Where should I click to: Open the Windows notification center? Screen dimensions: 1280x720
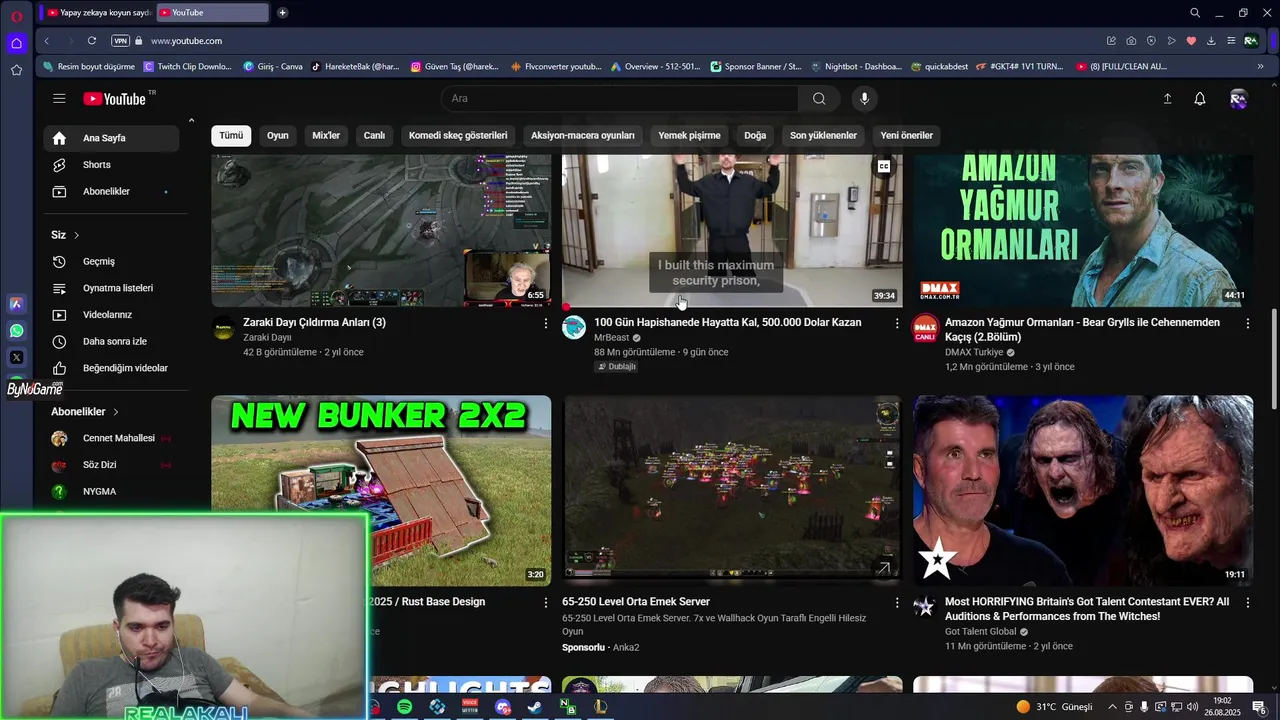(1259, 707)
